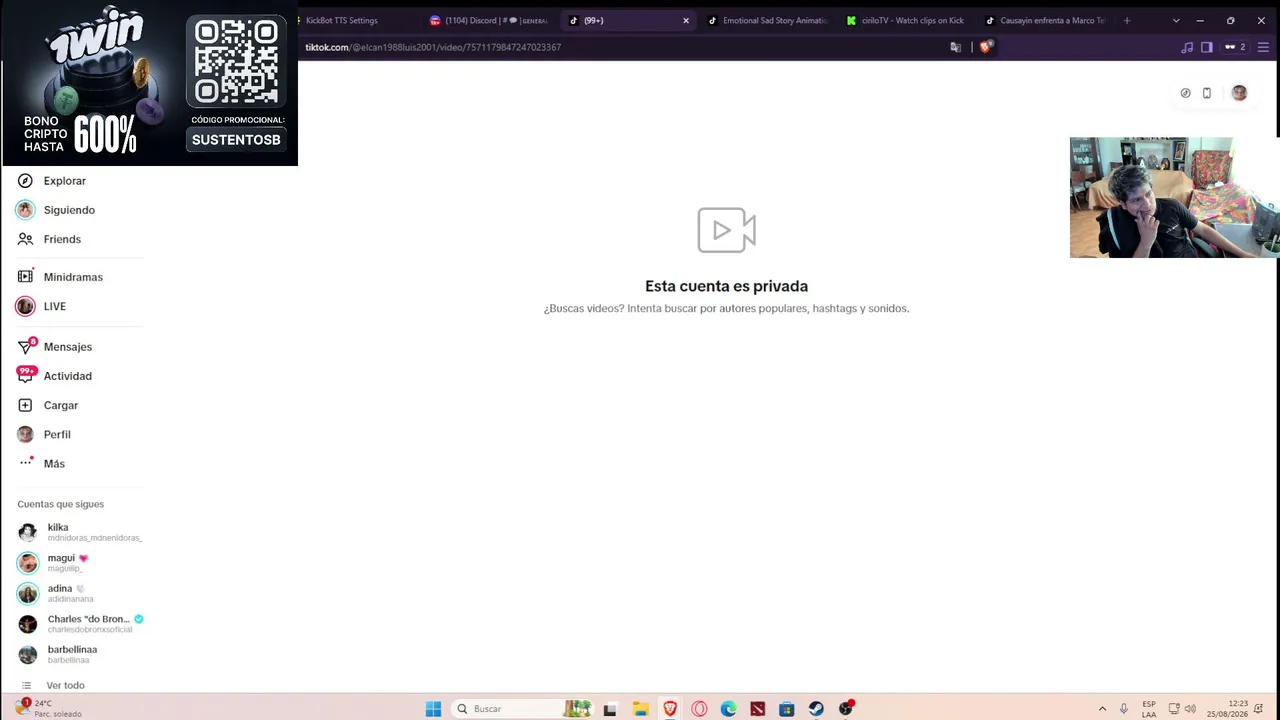
Task: Switch to ciriloTV Kick clips tab
Action: coord(907,20)
